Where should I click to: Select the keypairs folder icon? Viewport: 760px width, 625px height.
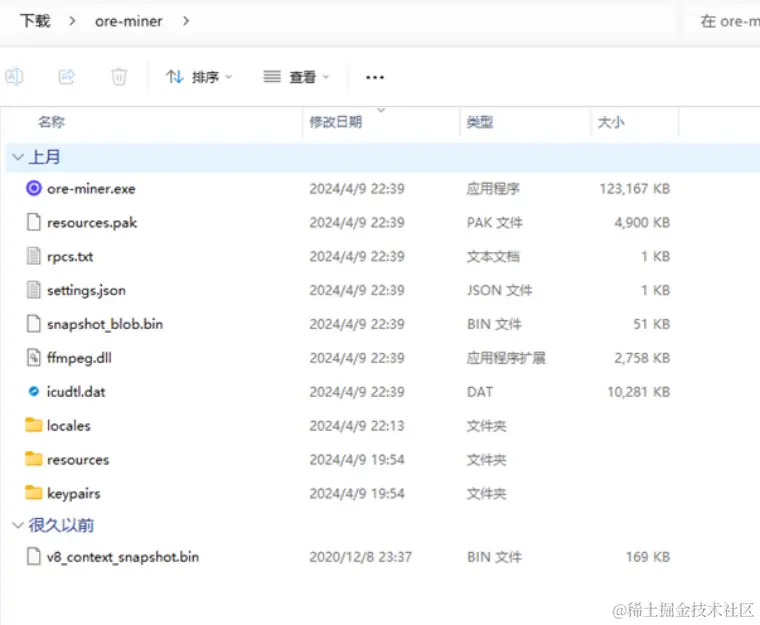pyautogui.click(x=33, y=493)
